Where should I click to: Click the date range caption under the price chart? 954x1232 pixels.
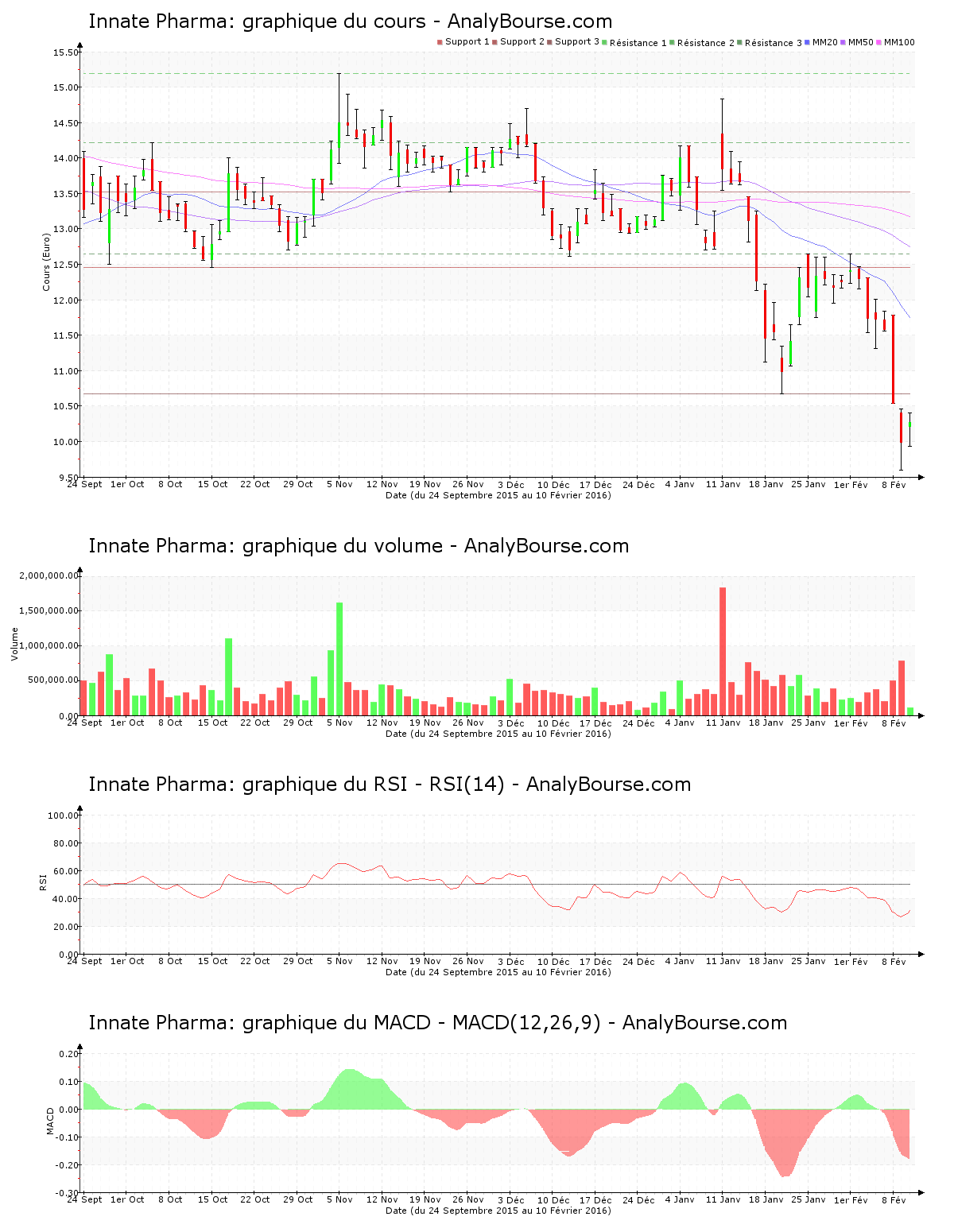pyautogui.click(x=498, y=495)
